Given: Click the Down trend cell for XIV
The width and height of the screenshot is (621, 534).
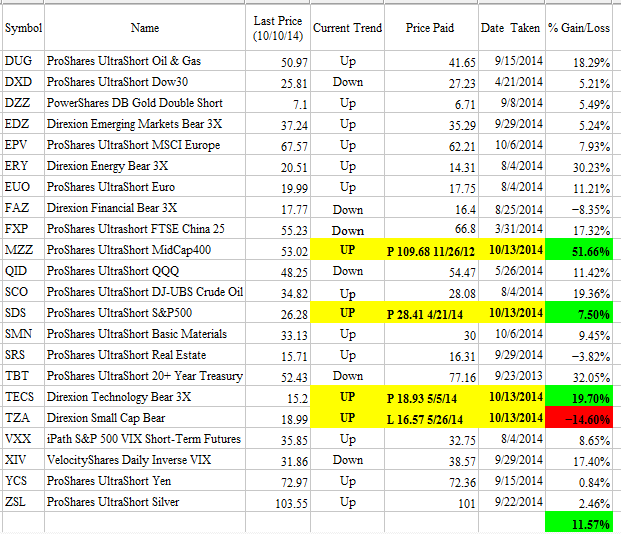Looking at the screenshot, I should [347, 460].
